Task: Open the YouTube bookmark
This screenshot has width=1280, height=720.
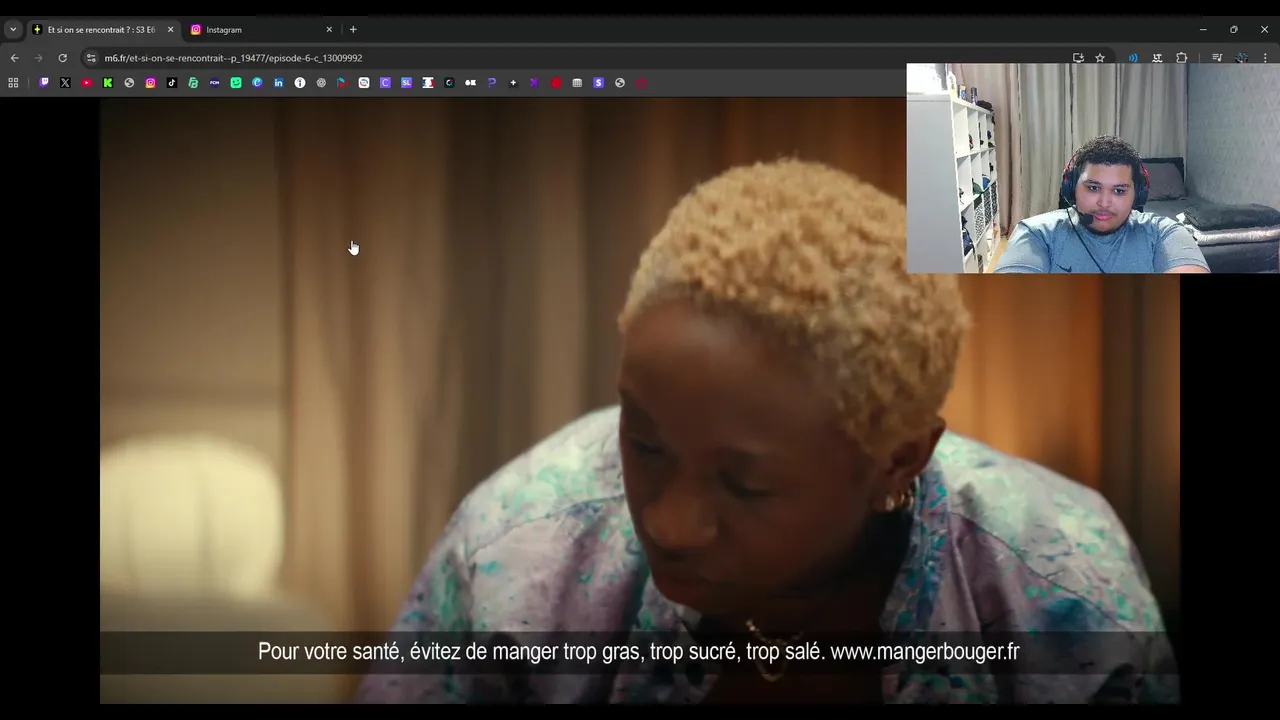Action: (87, 83)
